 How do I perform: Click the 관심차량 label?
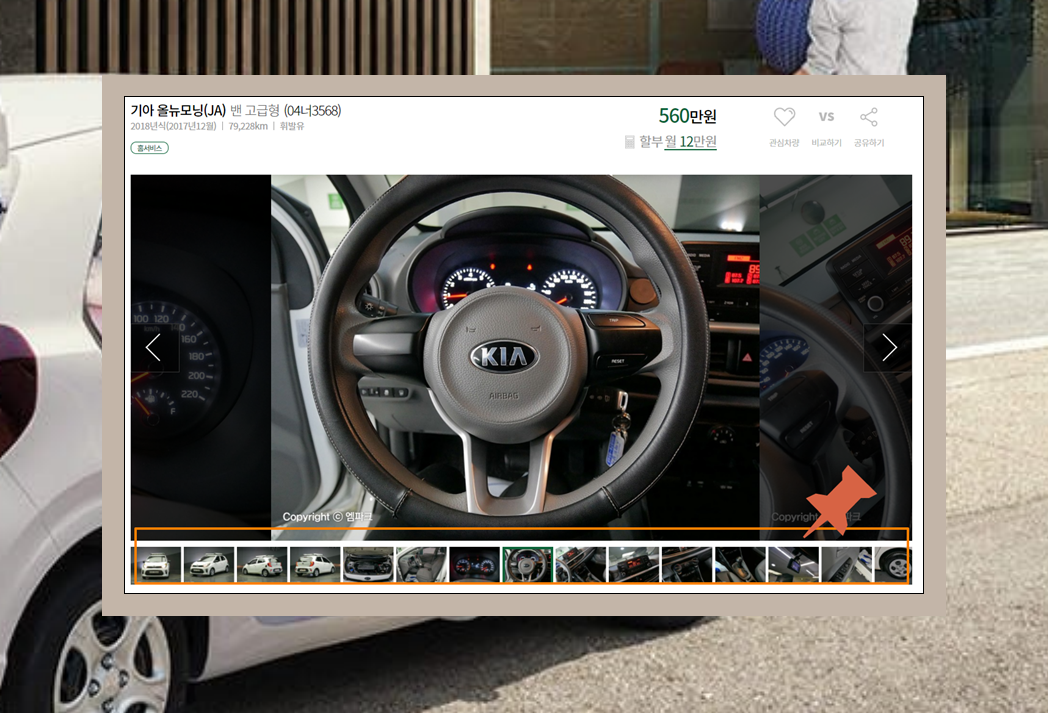(x=784, y=143)
